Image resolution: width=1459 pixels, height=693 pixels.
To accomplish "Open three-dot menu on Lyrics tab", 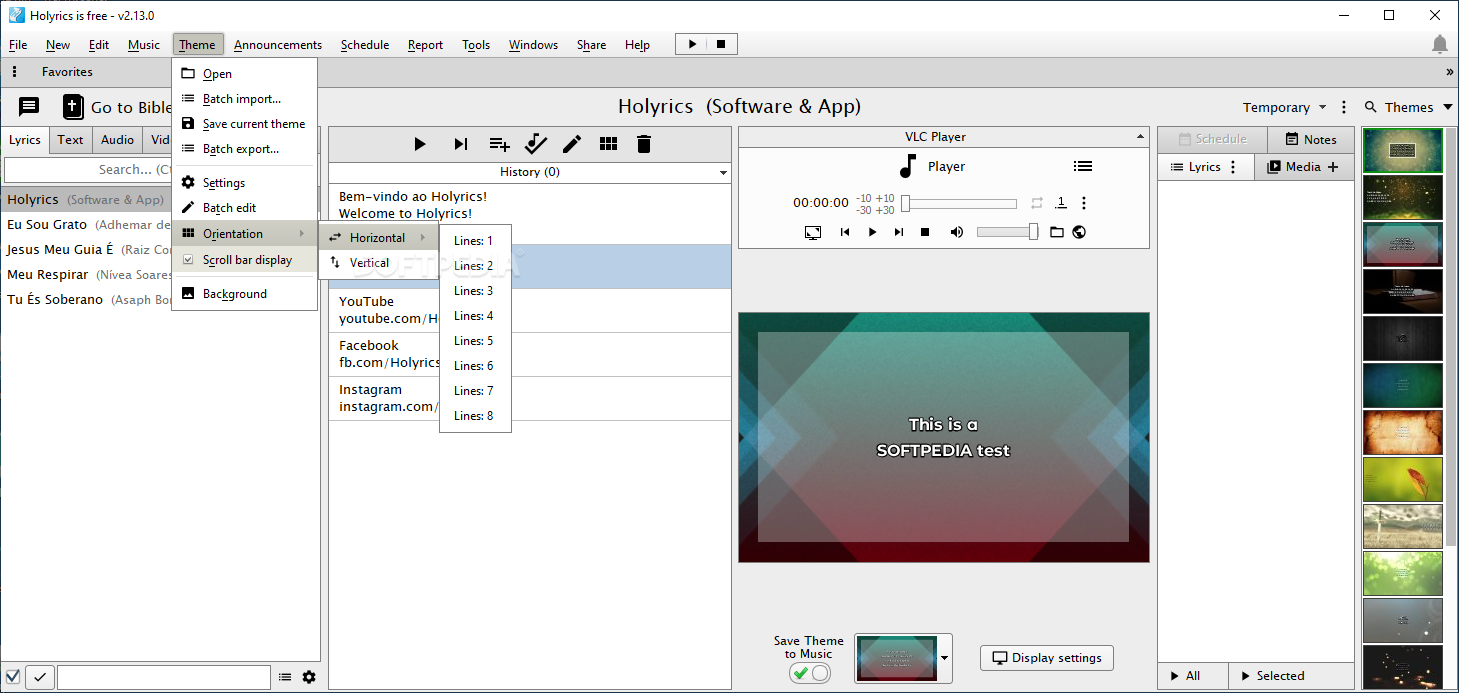I will tap(1233, 167).
